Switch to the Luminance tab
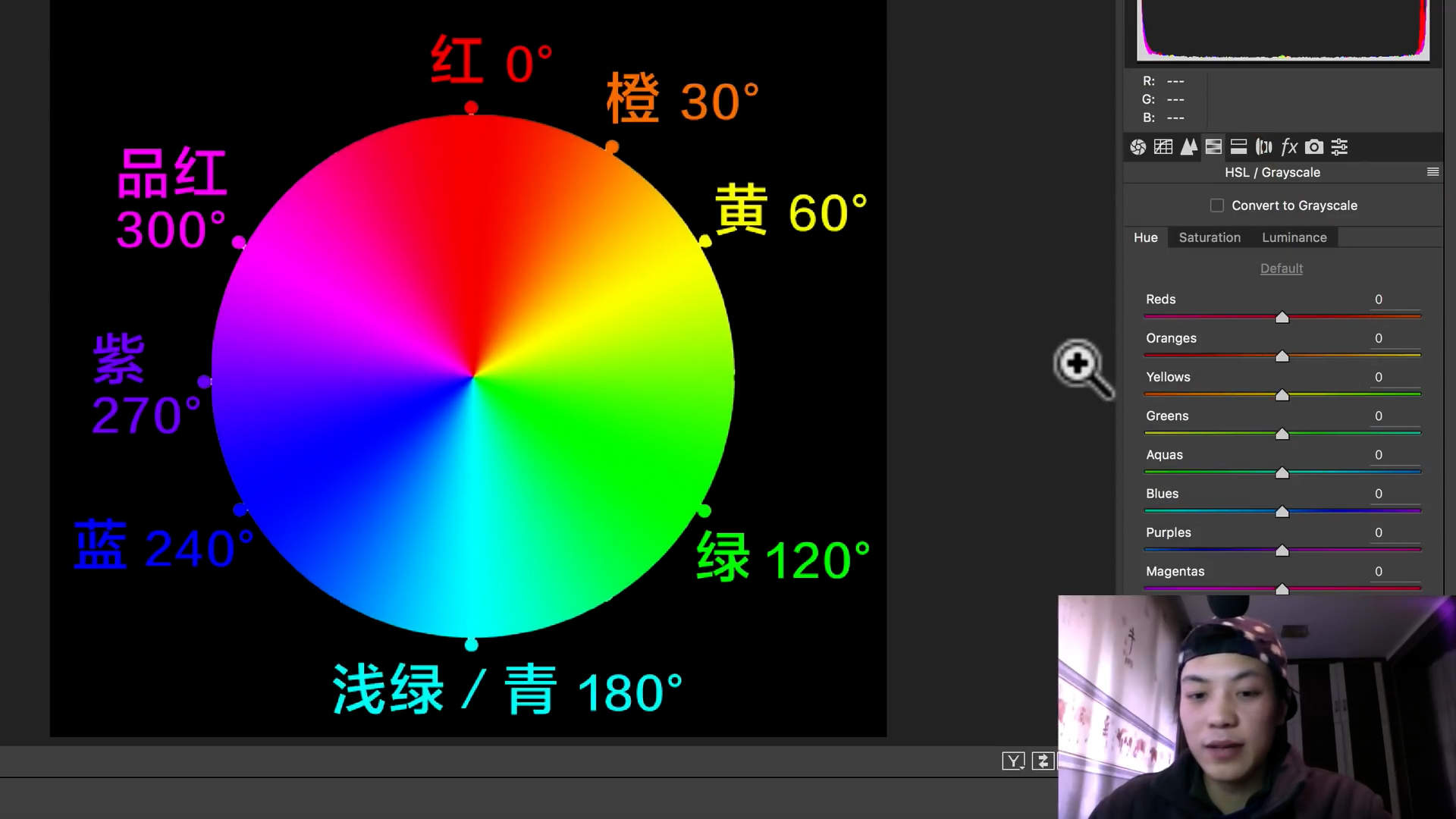 click(1294, 237)
